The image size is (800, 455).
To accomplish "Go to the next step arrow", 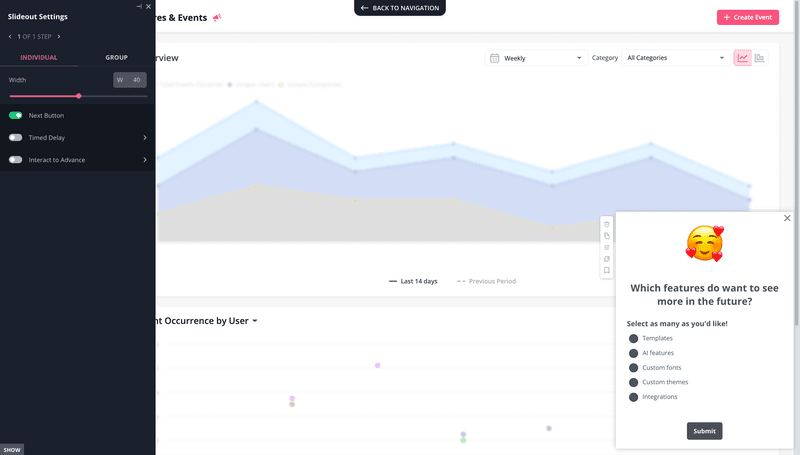I will [x=59, y=36].
